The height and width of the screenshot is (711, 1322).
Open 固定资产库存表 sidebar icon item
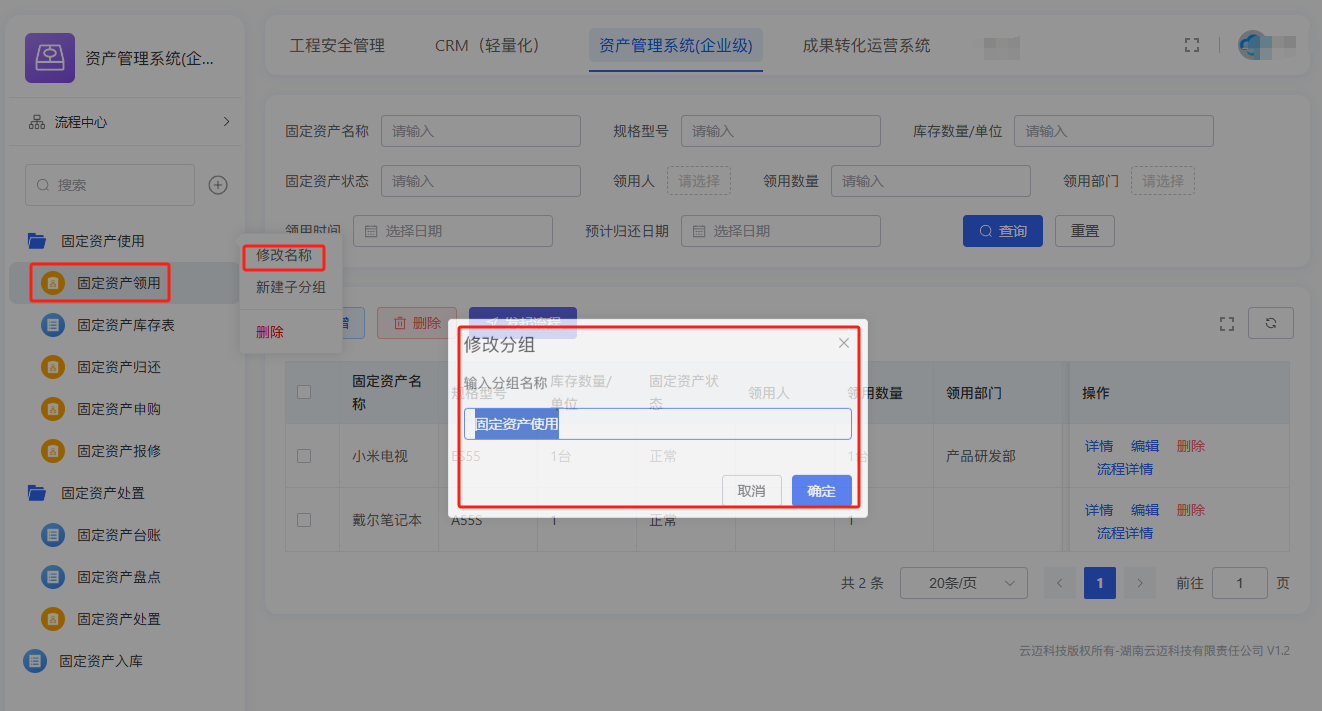(52, 325)
